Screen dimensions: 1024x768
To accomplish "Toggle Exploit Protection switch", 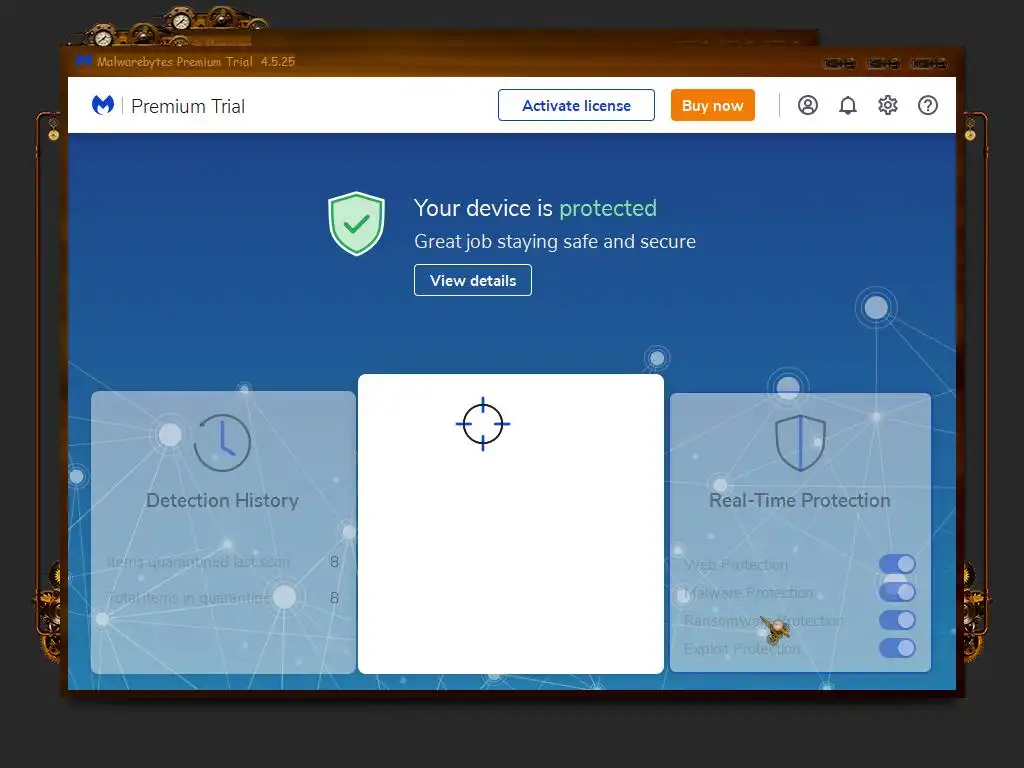I will pos(897,648).
